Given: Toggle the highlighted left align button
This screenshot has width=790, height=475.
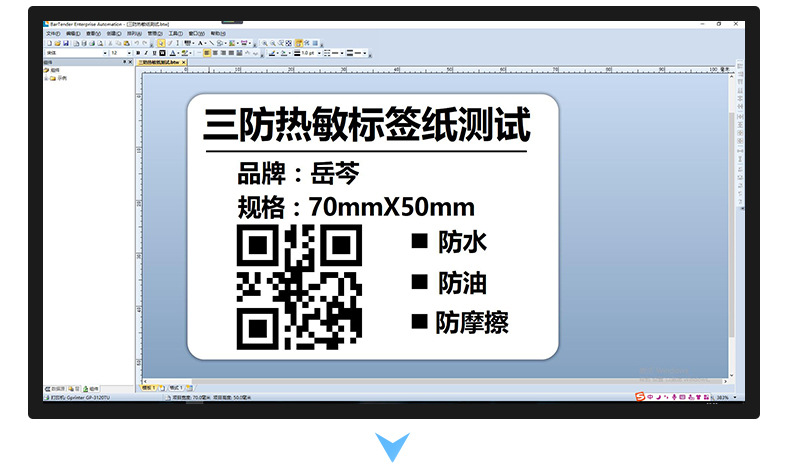Looking at the screenshot, I should tap(207, 53).
